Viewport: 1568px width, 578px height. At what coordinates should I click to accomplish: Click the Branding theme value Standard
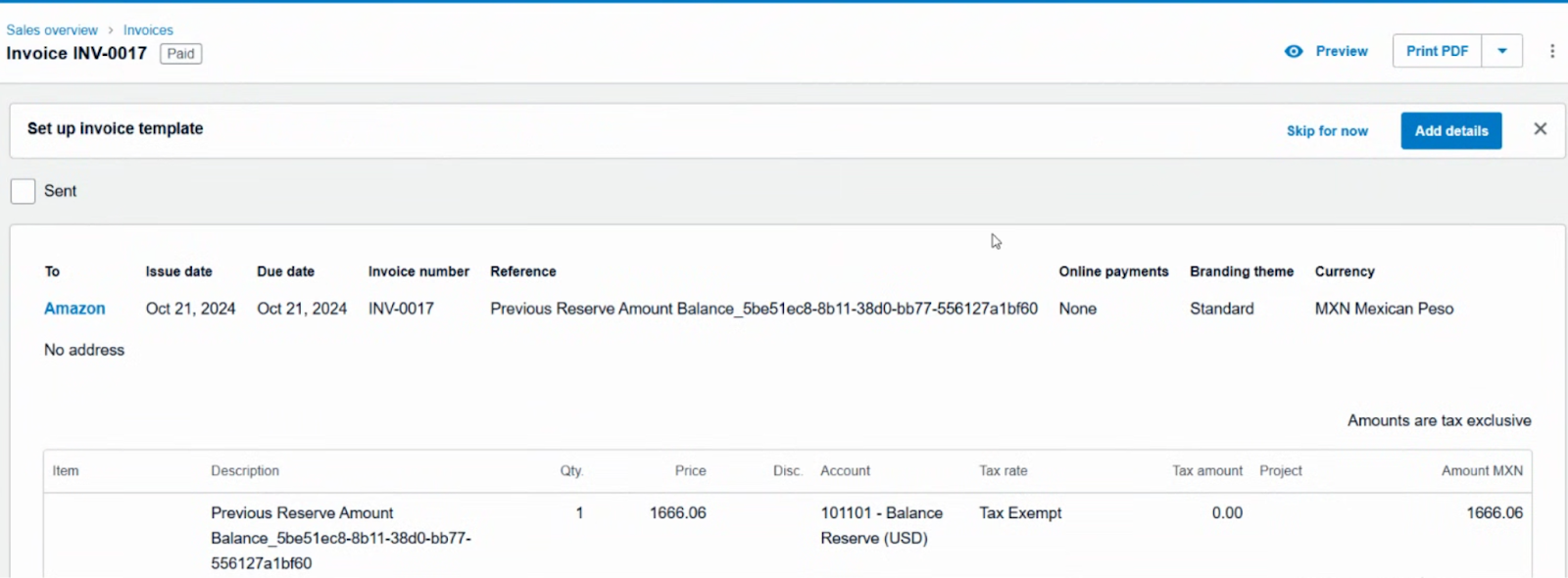click(1221, 309)
